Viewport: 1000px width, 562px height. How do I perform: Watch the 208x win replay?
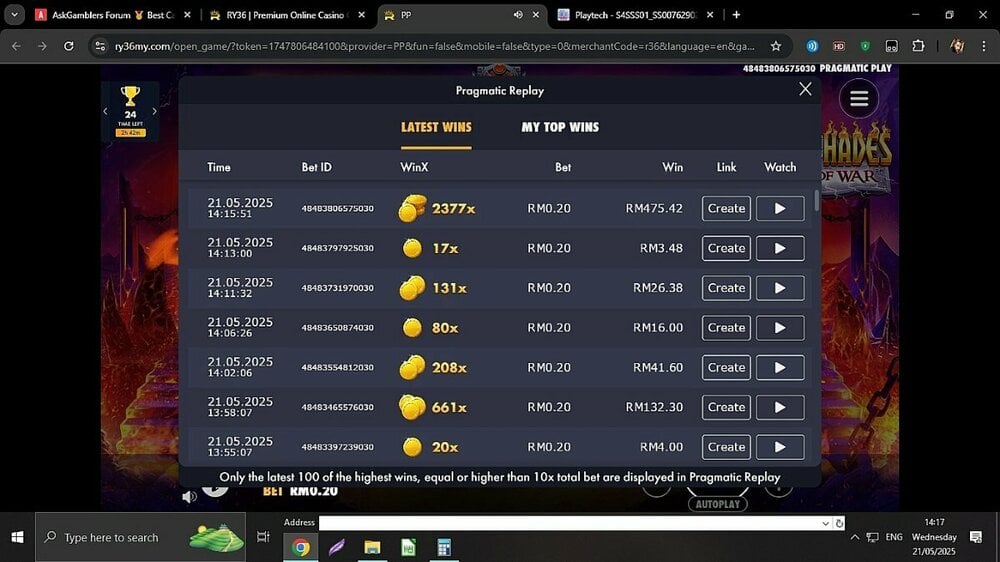tap(780, 367)
